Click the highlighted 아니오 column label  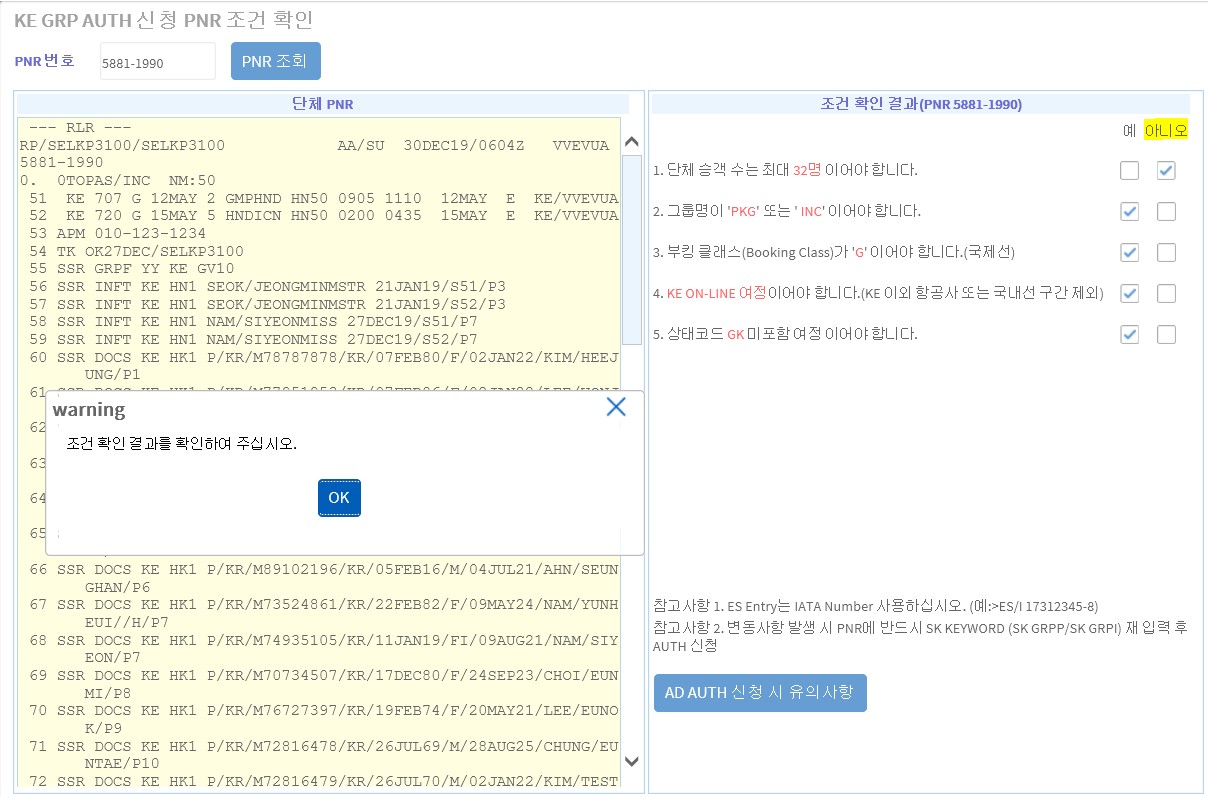(1166, 131)
